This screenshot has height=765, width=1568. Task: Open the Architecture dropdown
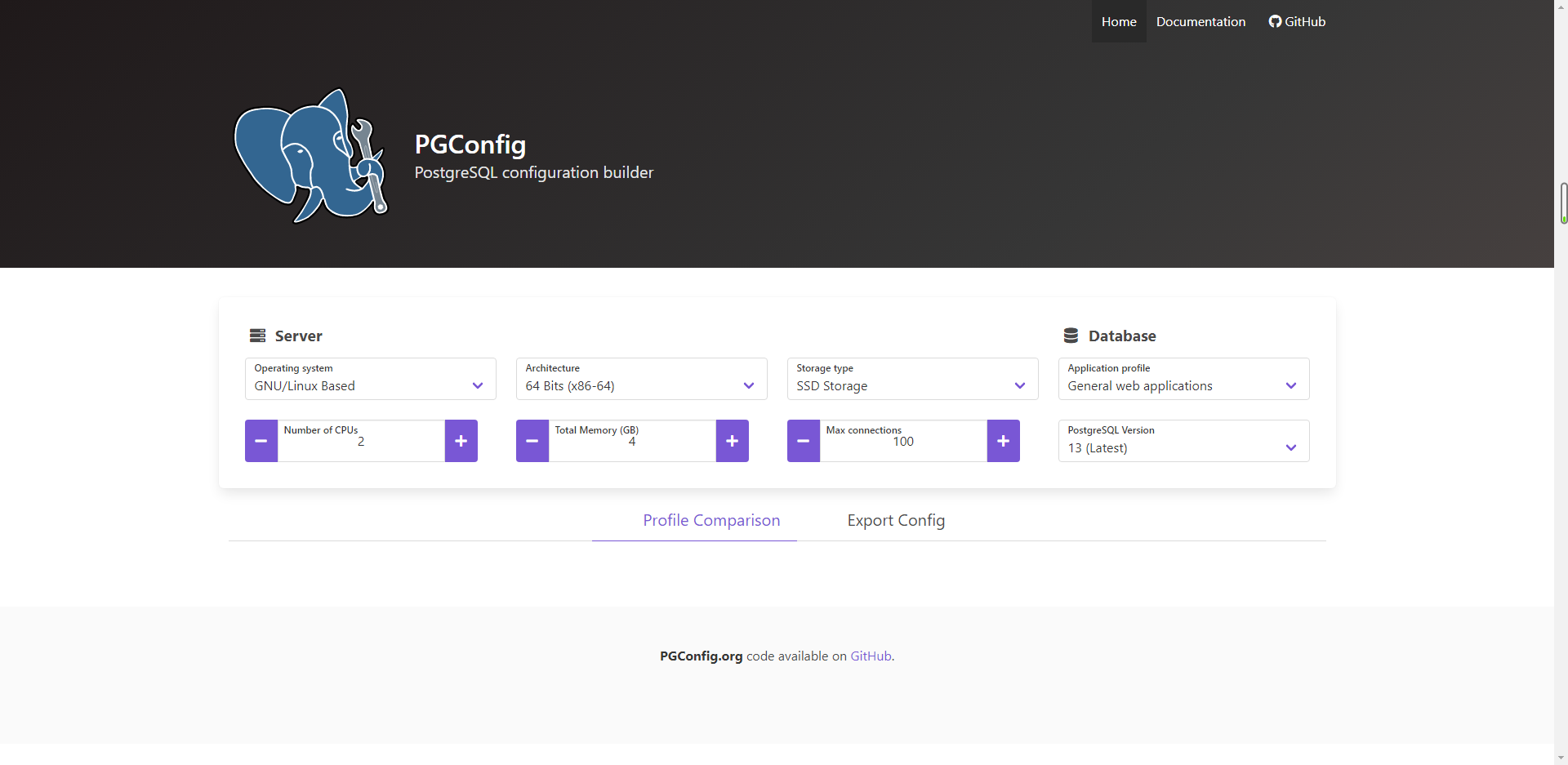tap(642, 379)
